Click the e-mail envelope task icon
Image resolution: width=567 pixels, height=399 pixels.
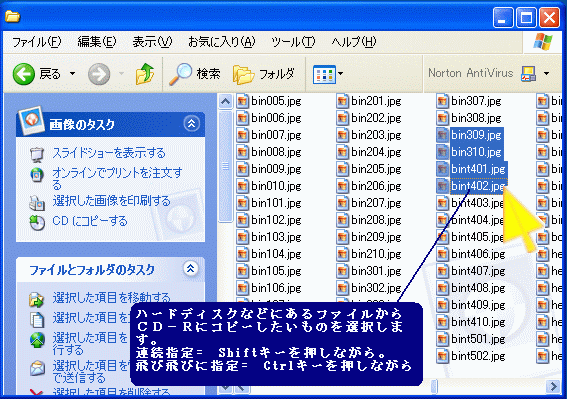coord(37,368)
